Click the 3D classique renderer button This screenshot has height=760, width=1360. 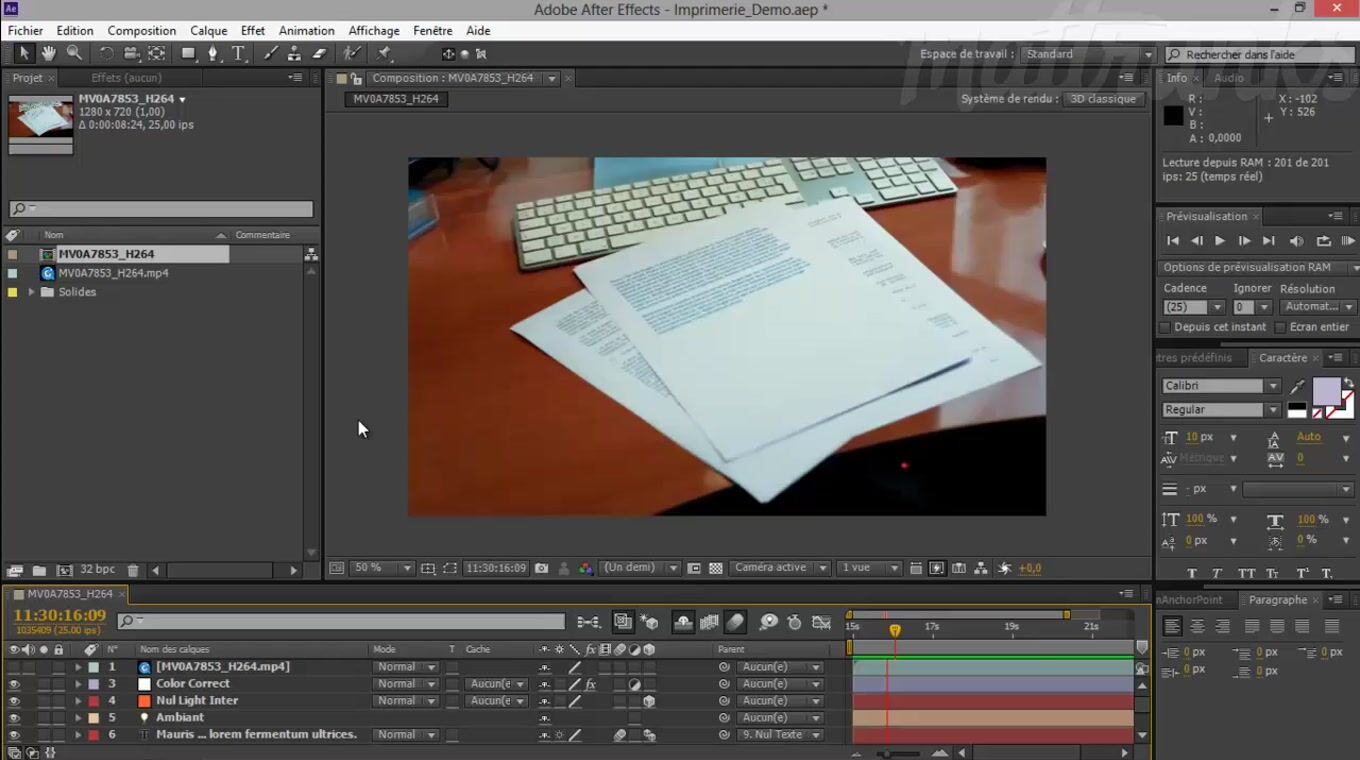[1103, 99]
